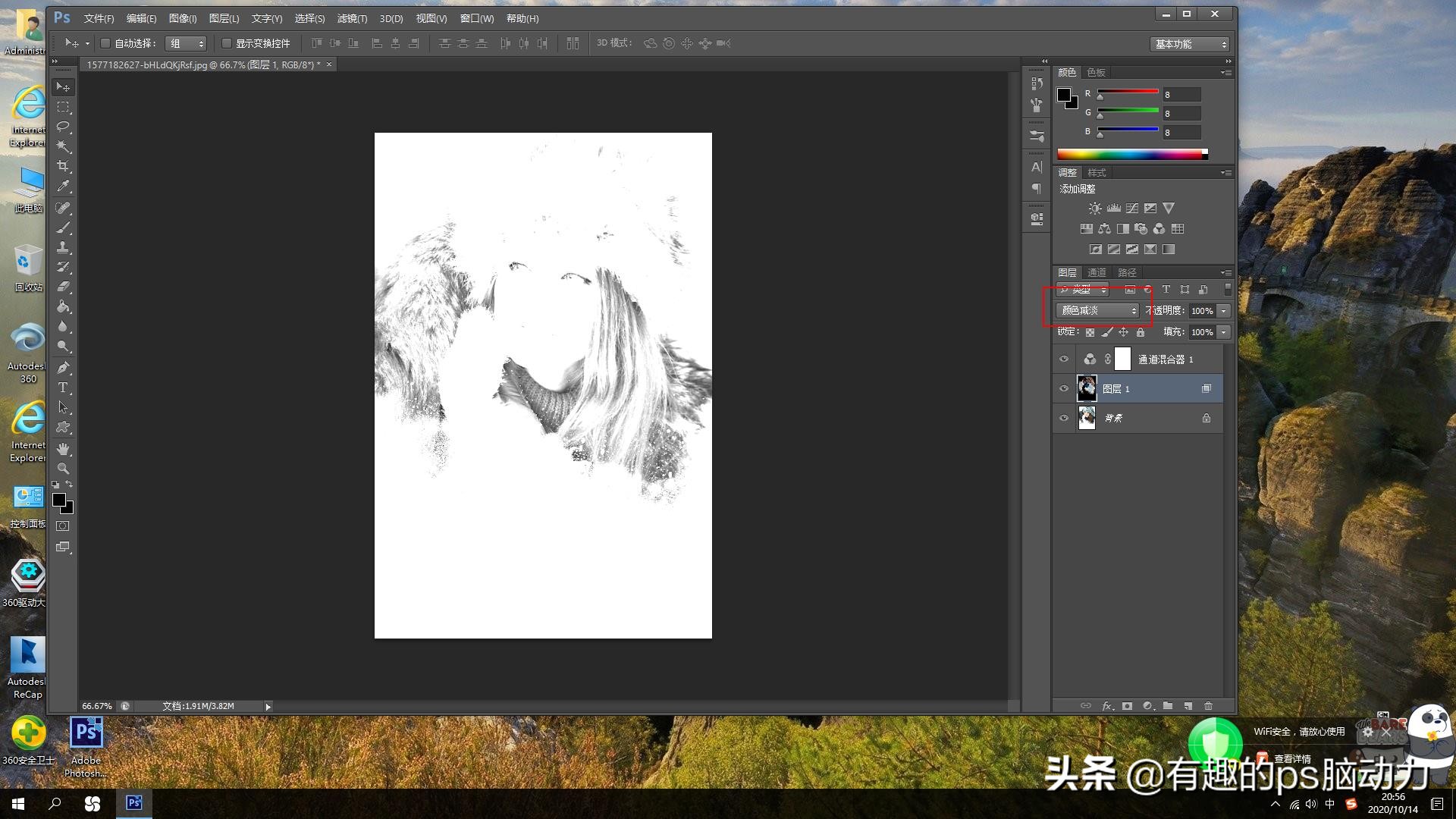Click the color spectrum ramp

tap(1132, 154)
